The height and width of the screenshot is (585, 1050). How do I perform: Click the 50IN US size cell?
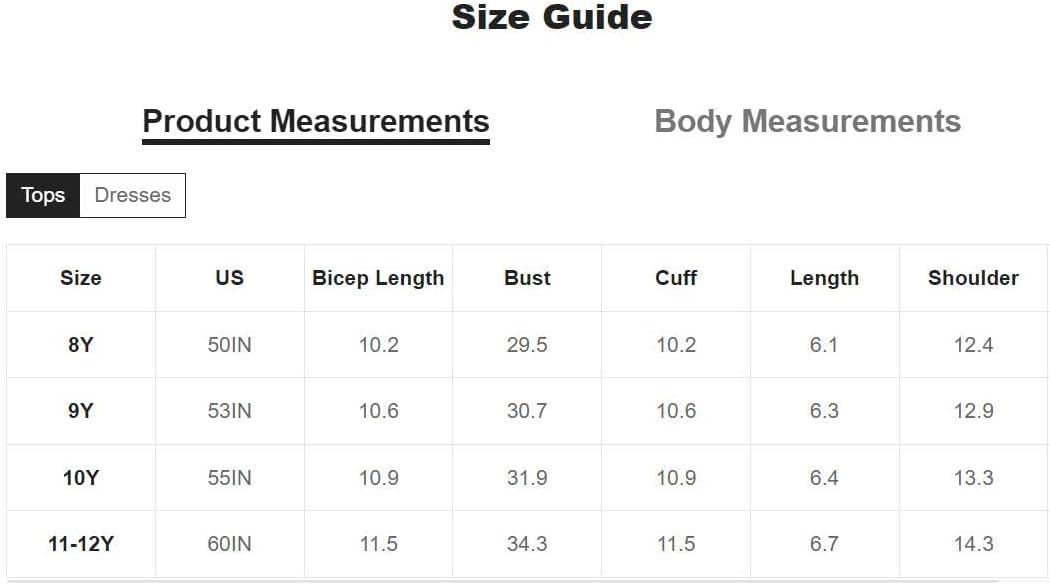230,345
